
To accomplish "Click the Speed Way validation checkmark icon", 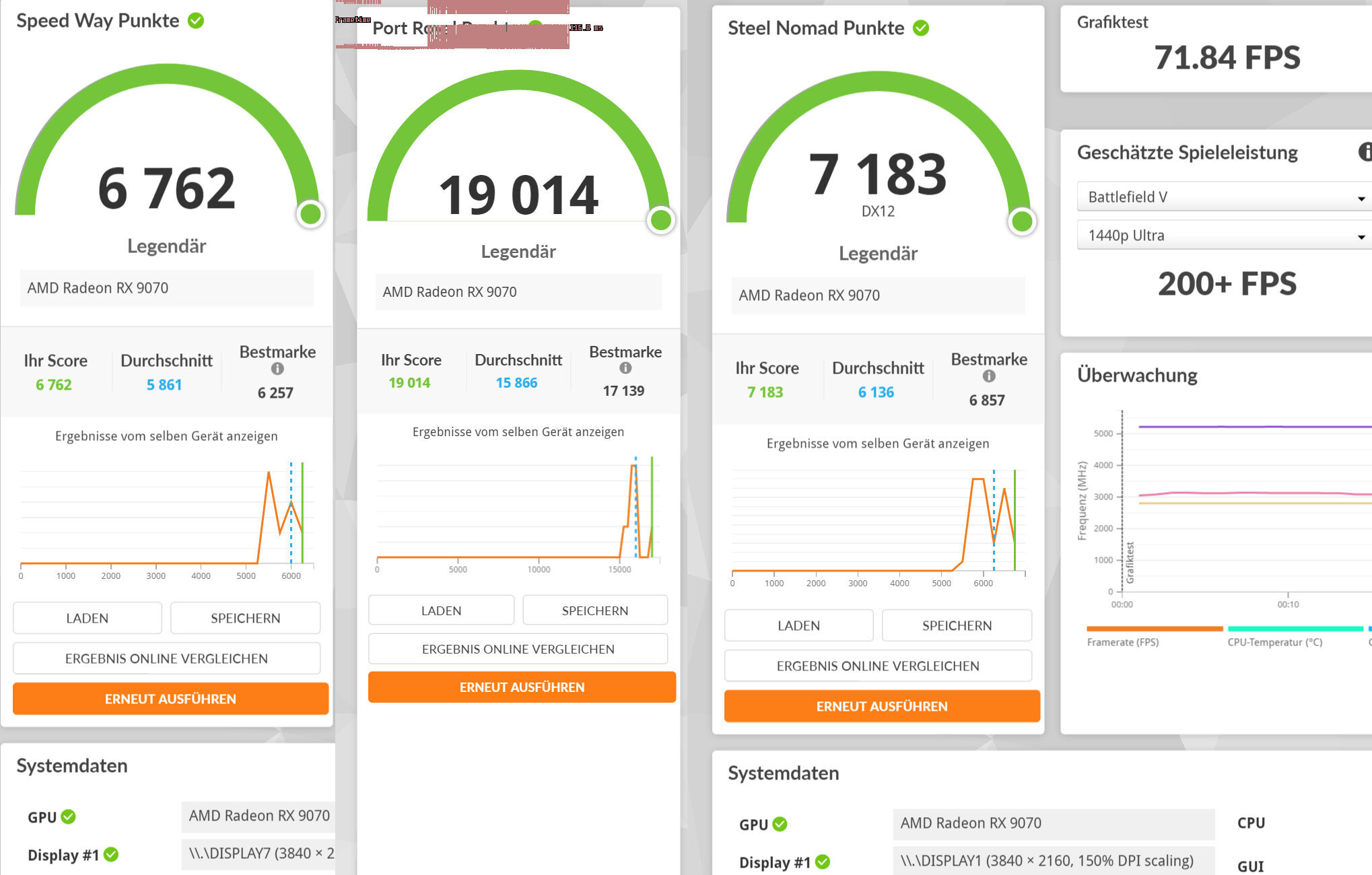I will click(196, 21).
